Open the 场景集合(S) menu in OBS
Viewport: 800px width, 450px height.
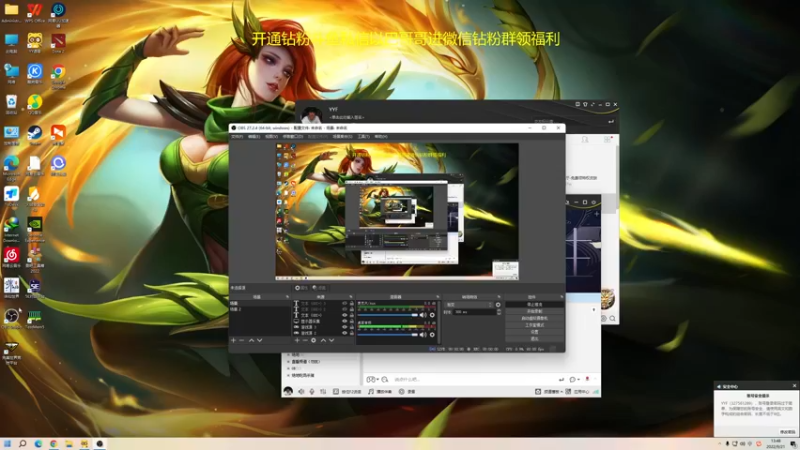pyautogui.click(x=342, y=137)
